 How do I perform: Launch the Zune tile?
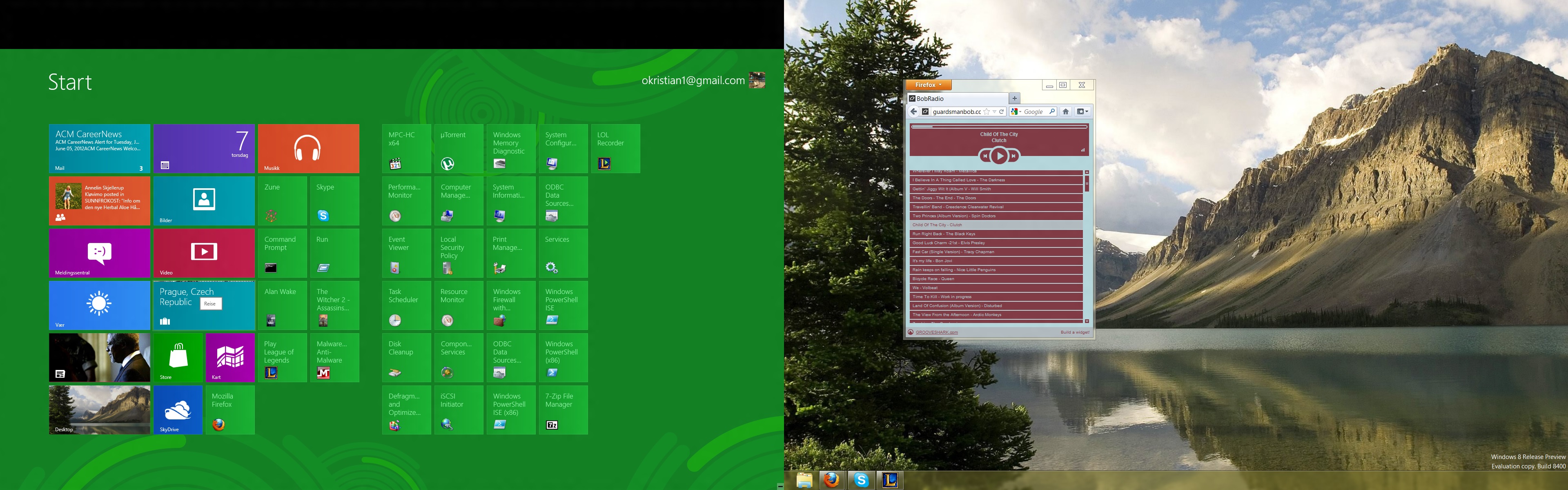pyautogui.click(x=283, y=201)
